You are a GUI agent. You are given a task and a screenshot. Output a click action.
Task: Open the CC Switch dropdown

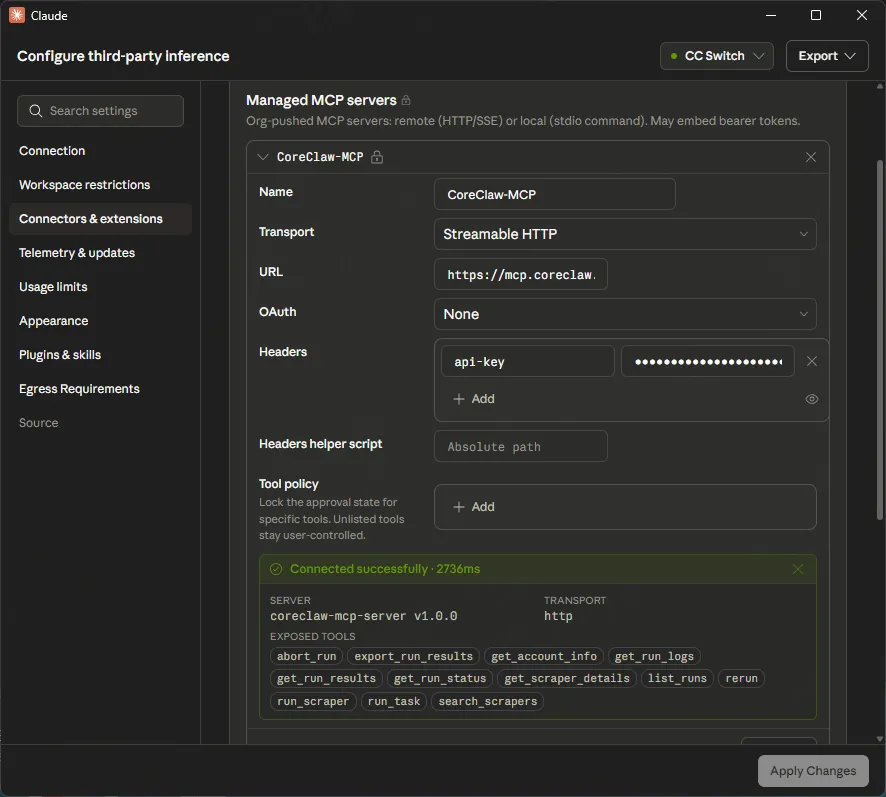click(716, 56)
